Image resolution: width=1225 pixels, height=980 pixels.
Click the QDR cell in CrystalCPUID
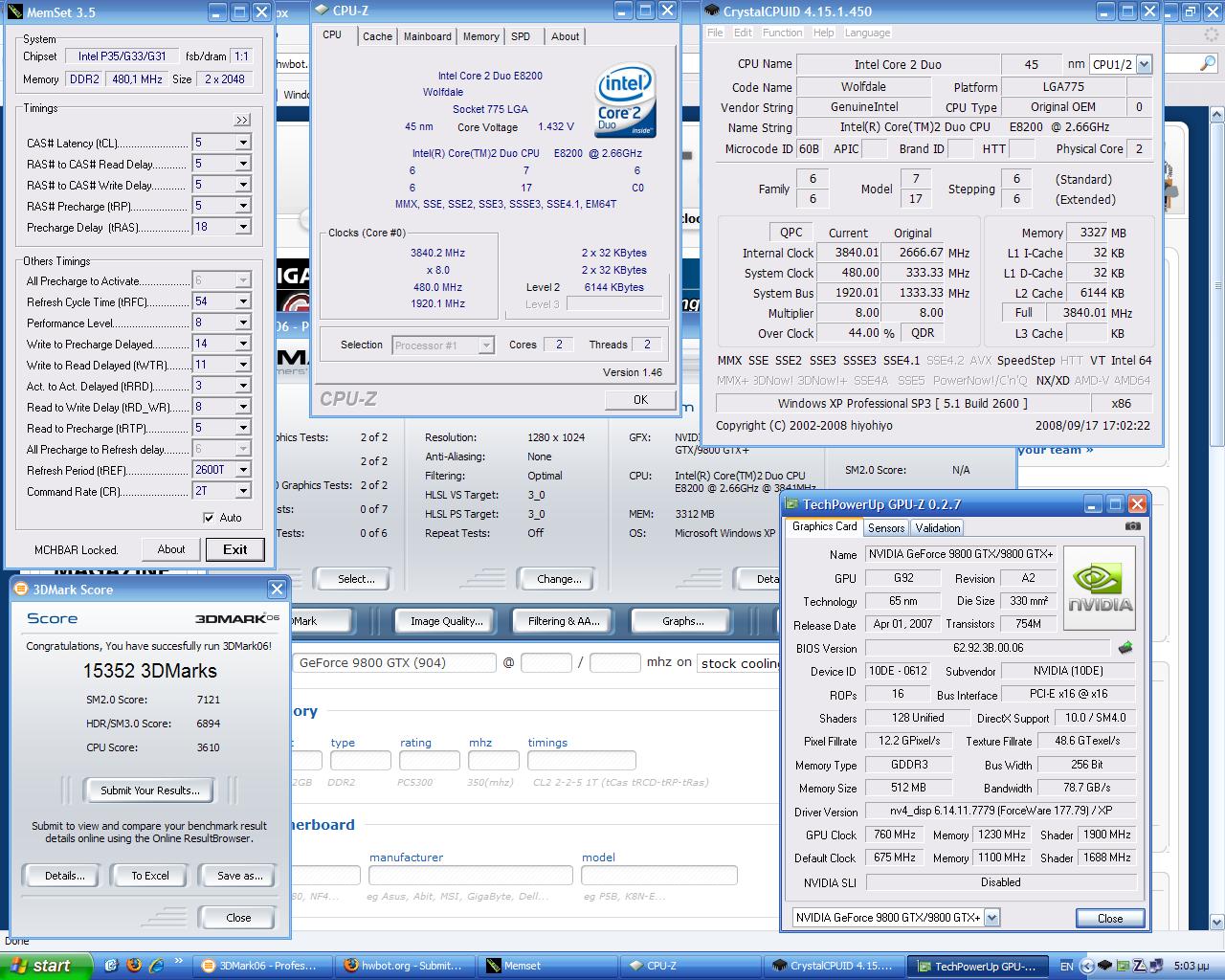coord(923,333)
